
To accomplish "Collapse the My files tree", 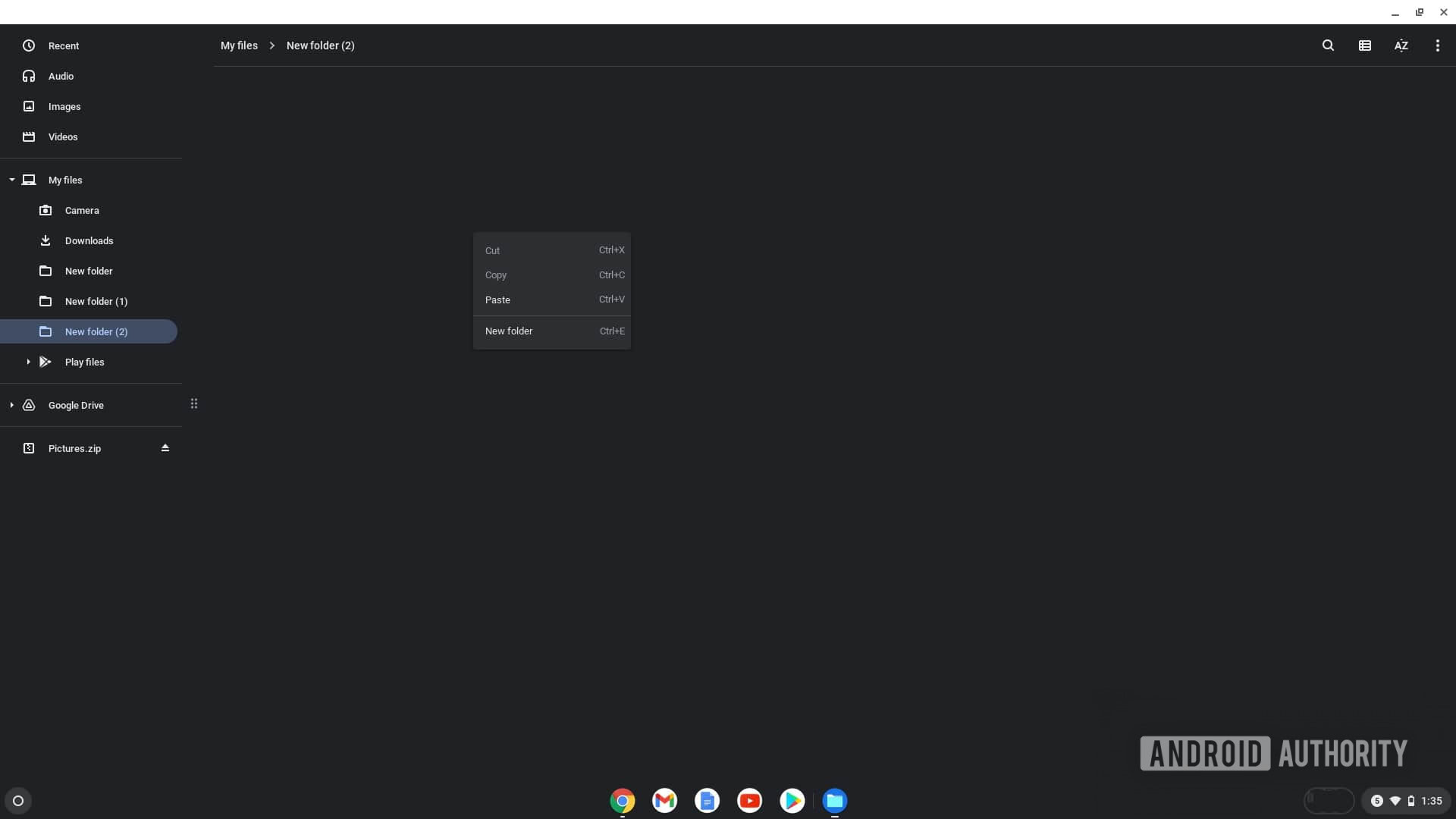I will coord(12,180).
